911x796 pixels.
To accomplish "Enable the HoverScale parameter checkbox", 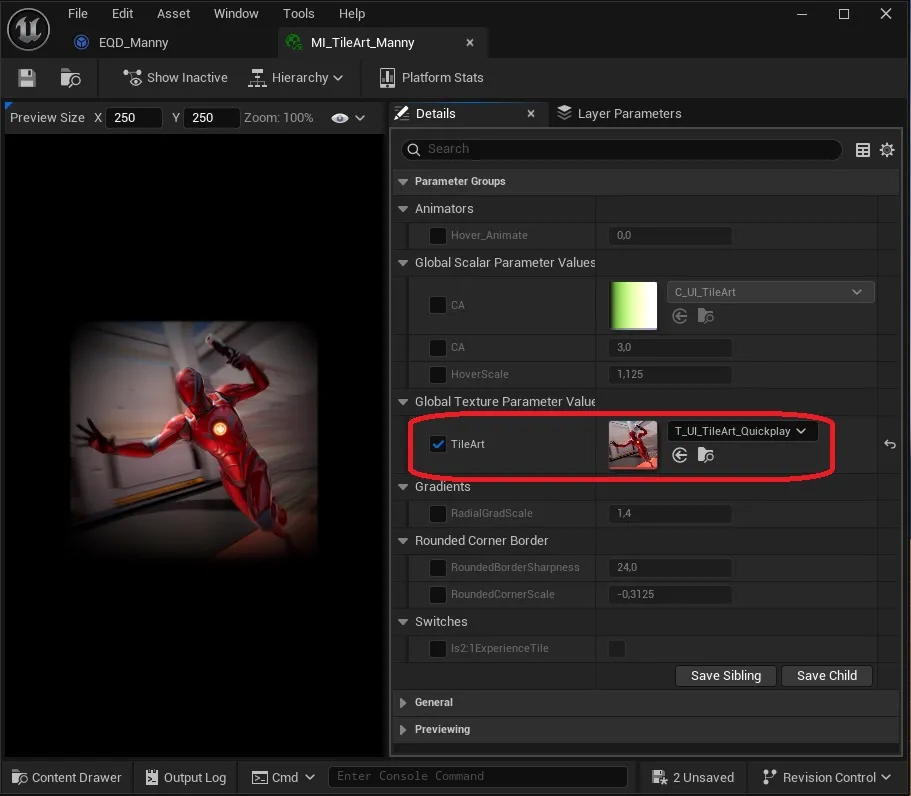I will click(437, 374).
